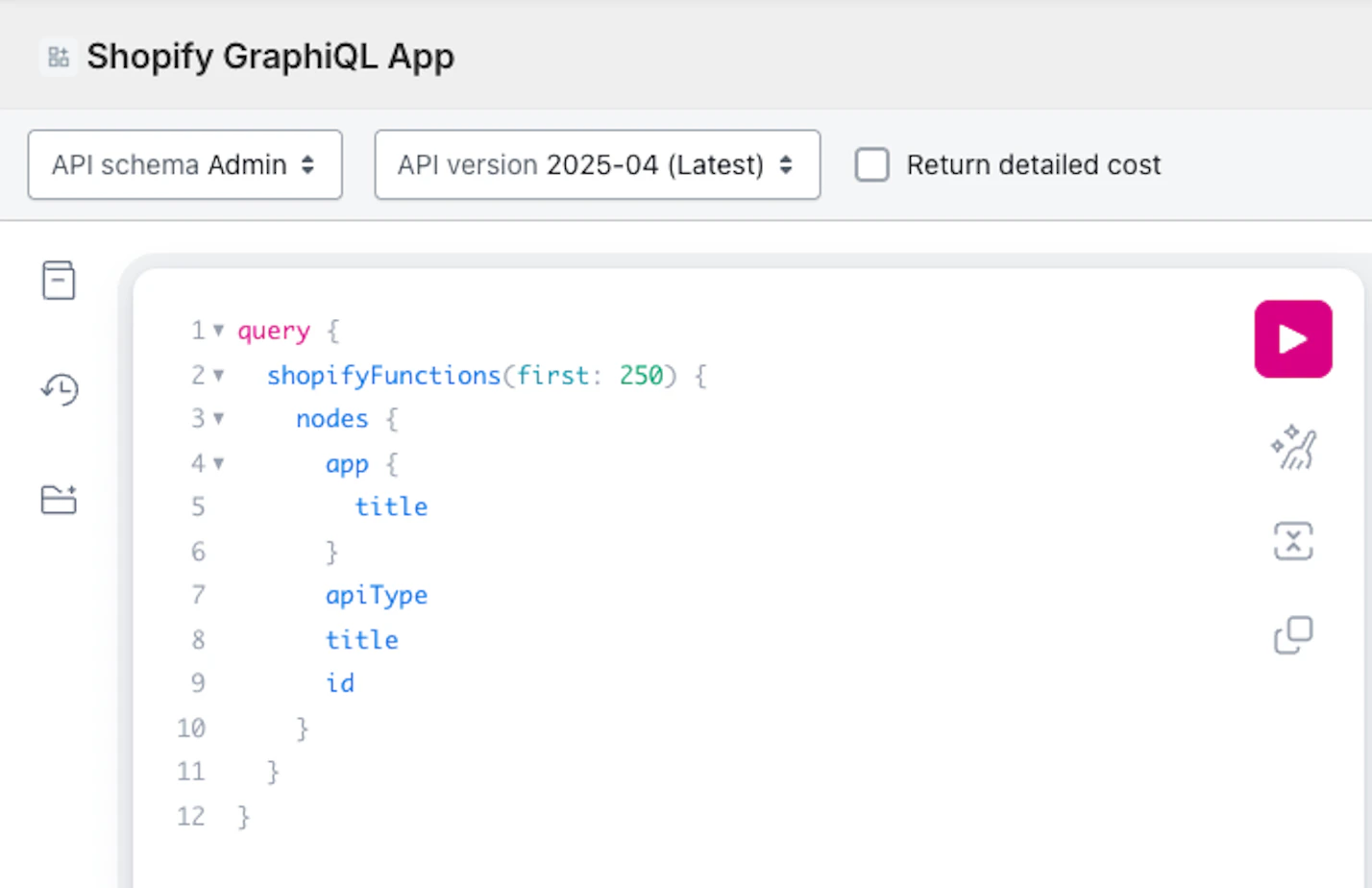Collapse the nodes block on line 3
The width and height of the screenshot is (1372, 888).
(x=218, y=419)
